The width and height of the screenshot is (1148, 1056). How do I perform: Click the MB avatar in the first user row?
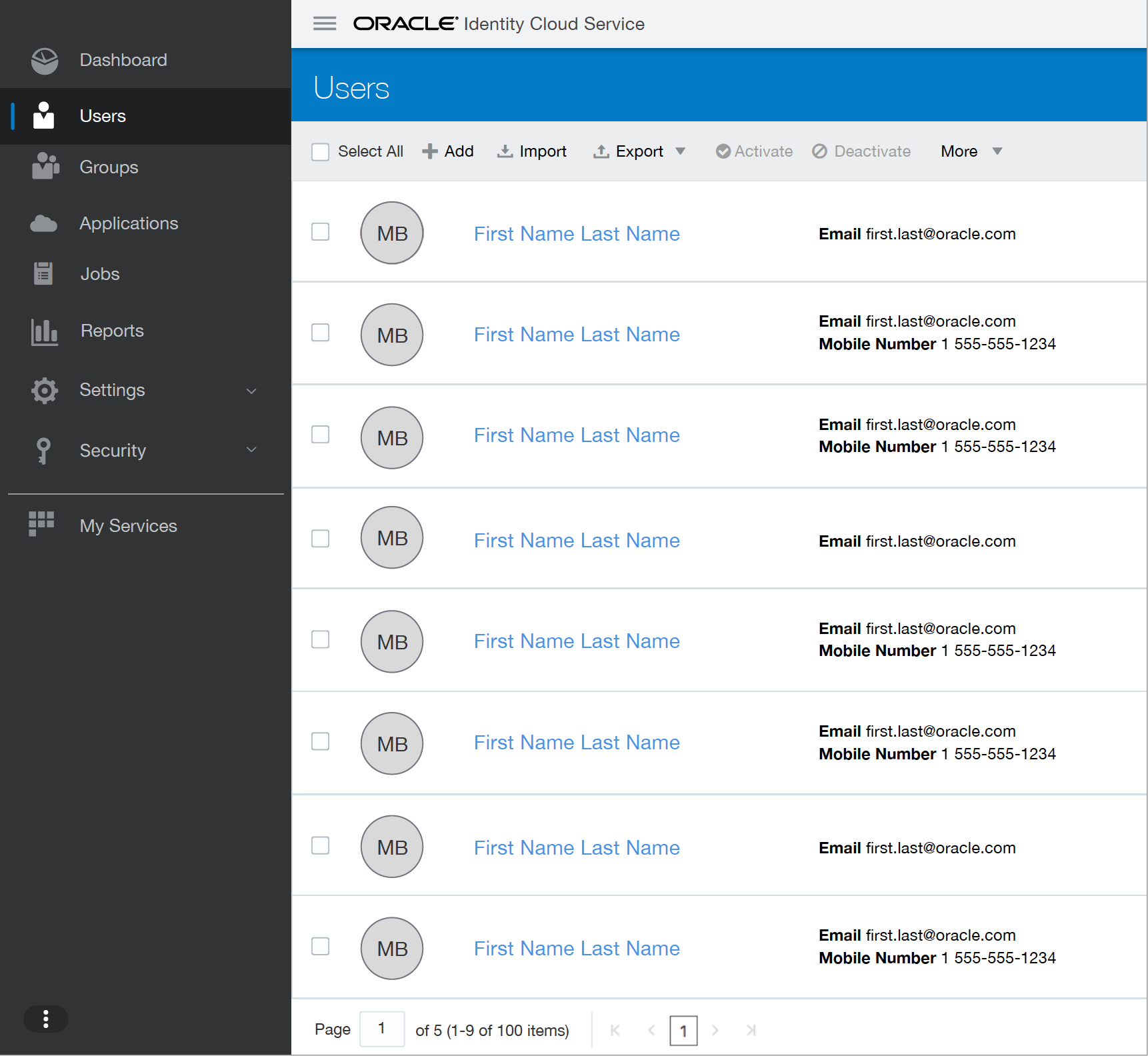[x=392, y=233]
